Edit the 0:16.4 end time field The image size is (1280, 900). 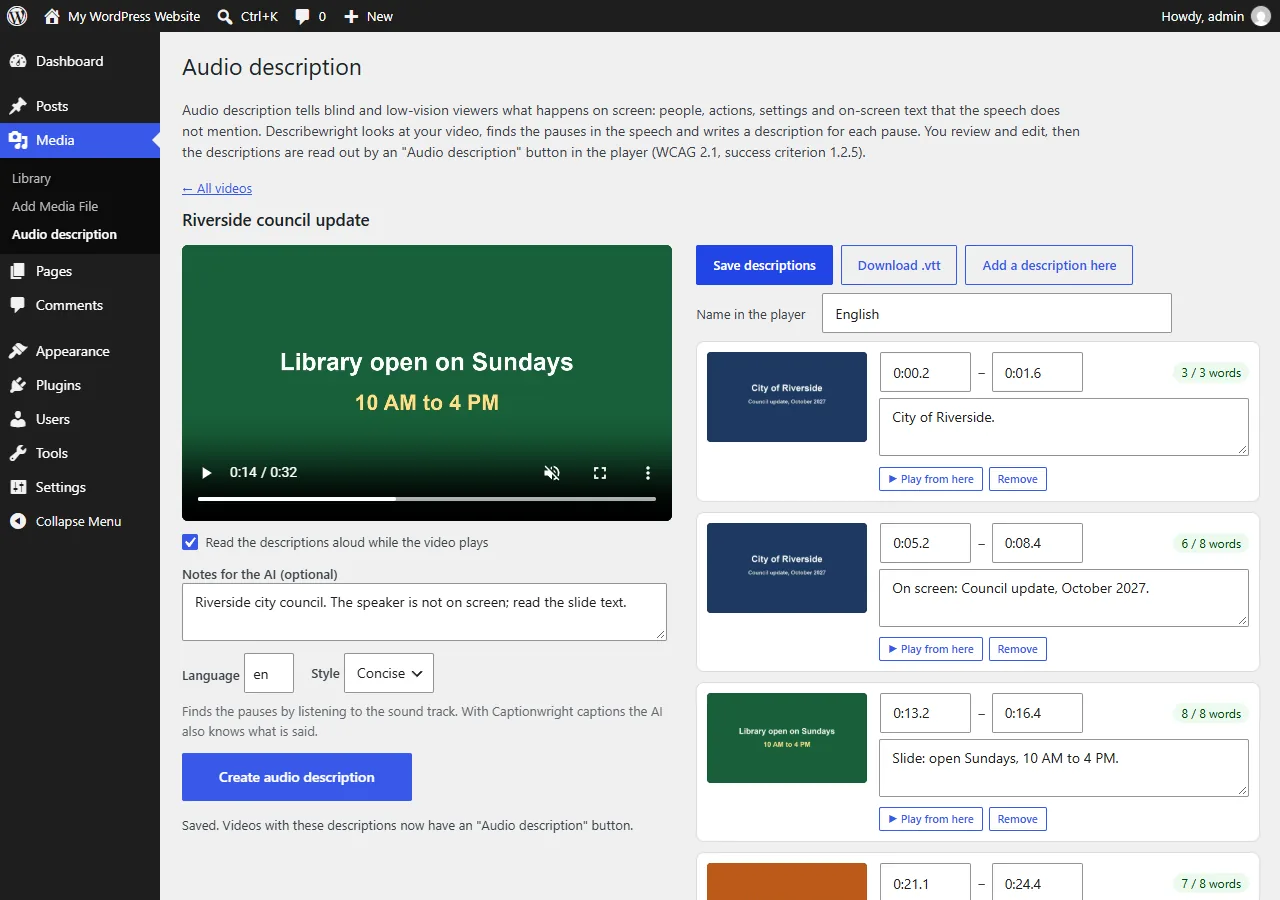pos(1037,713)
